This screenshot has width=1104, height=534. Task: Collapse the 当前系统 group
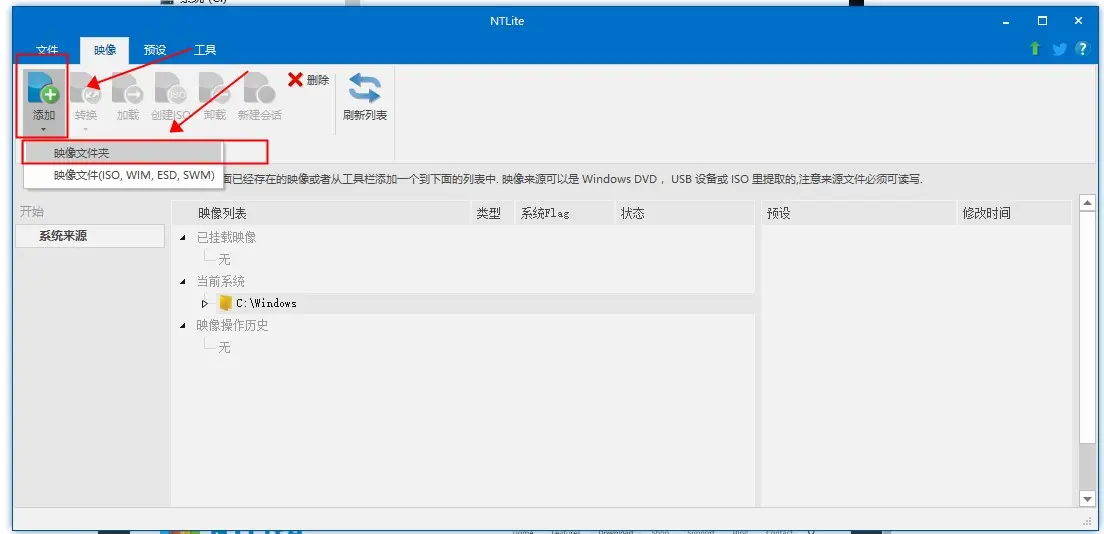coord(183,282)
